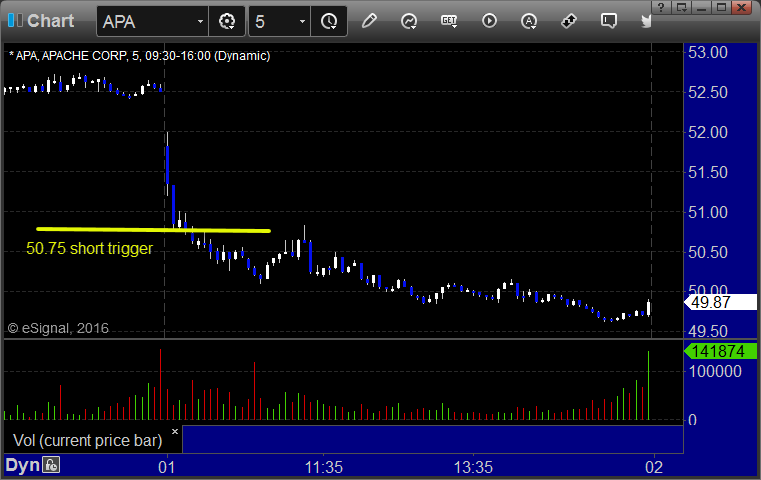This screenshot has height=480, width=761.
Task: Expand the interval 5 dropdown arrow
Action: (x=302, y=22)
